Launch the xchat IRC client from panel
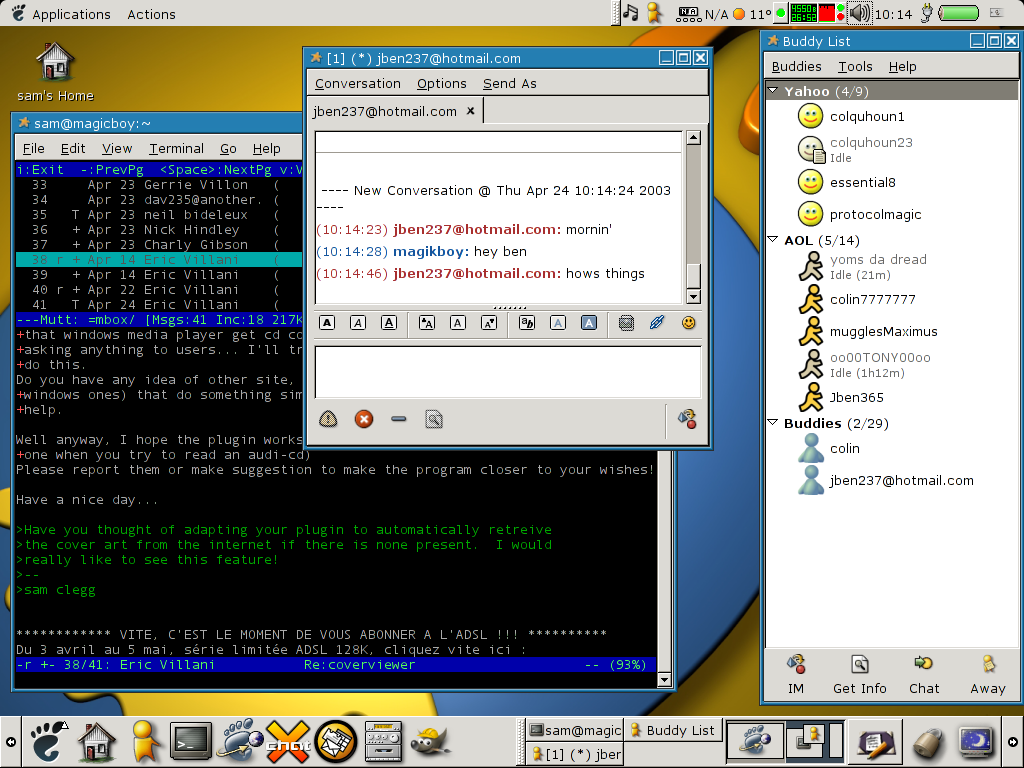 [288, 741]
